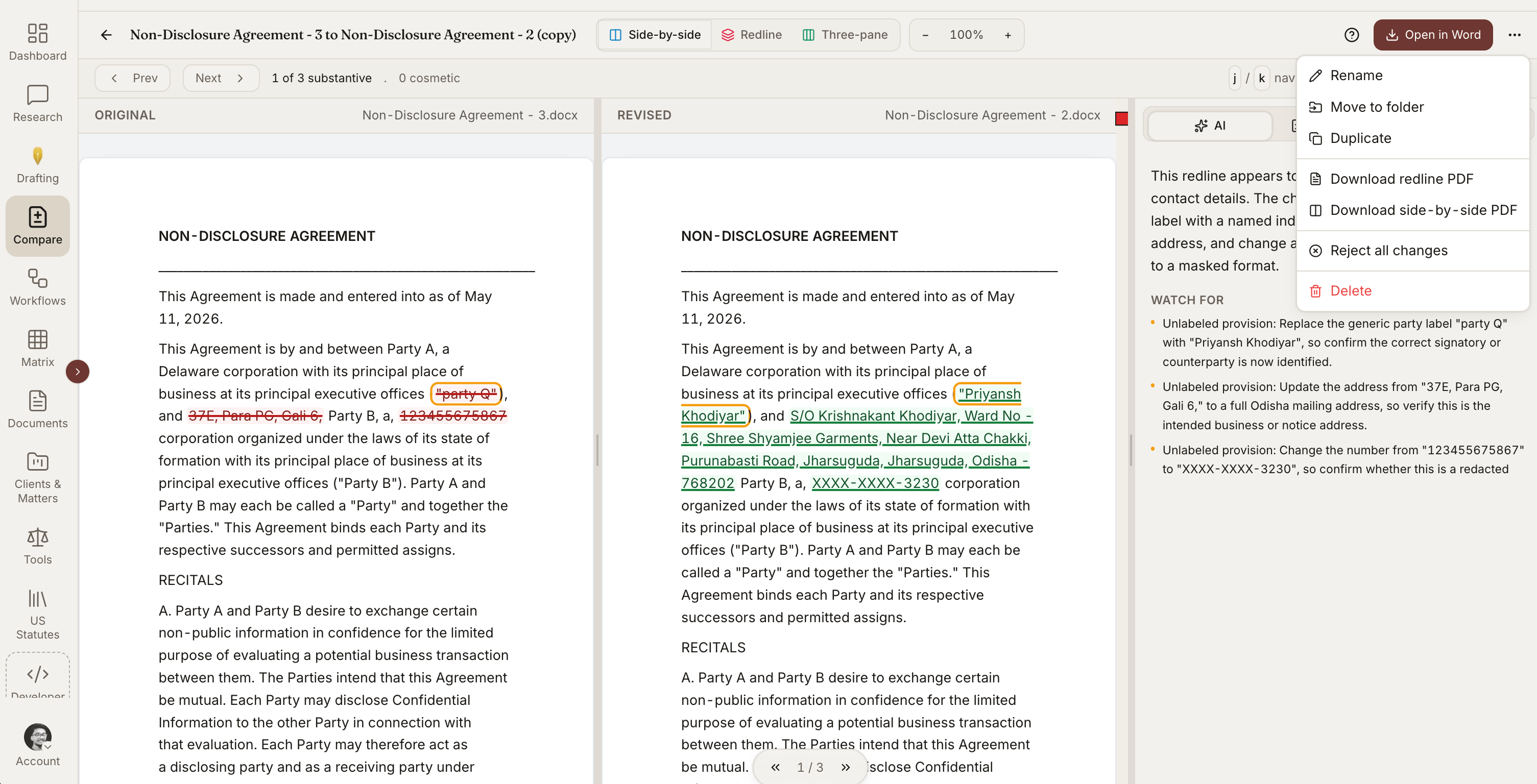Click the watch item about "Priyansh Khodiyar"

pos(1335,342)
